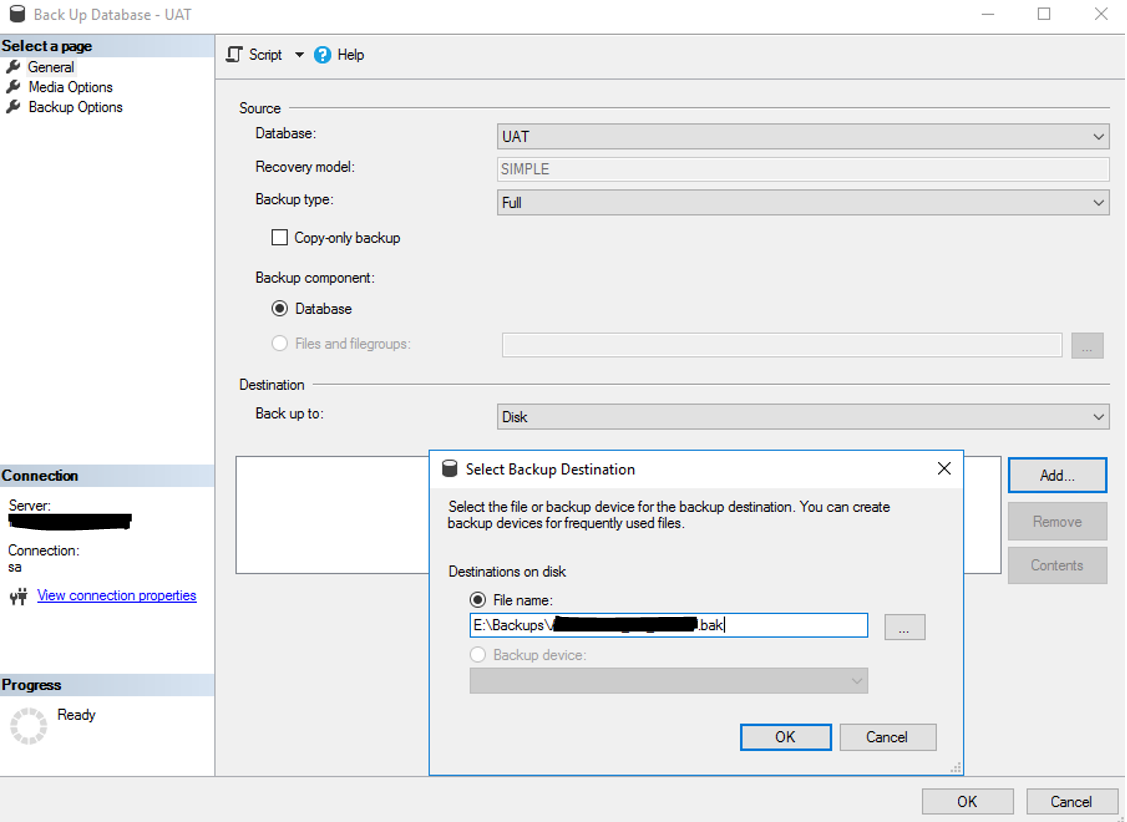Click the Remove destination button
Image resolution: width=1127 pixels, height=822 pixels.
click(x=1057, y=522)
